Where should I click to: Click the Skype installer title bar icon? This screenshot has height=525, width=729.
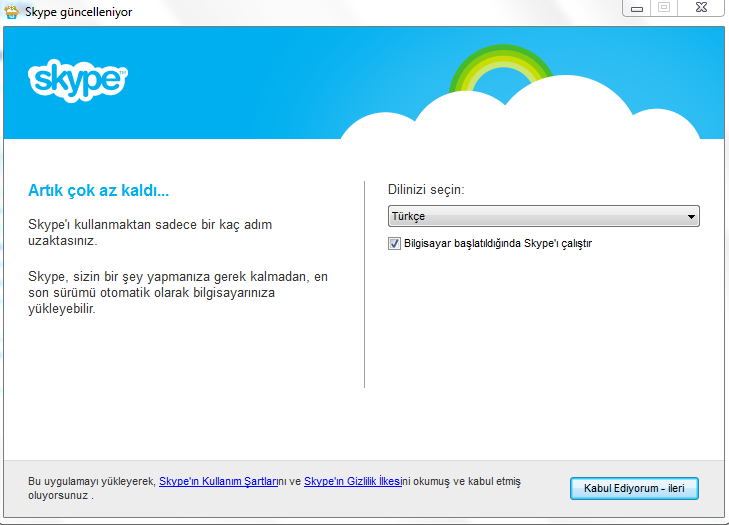pyautogui.click(x=12, y=11)
